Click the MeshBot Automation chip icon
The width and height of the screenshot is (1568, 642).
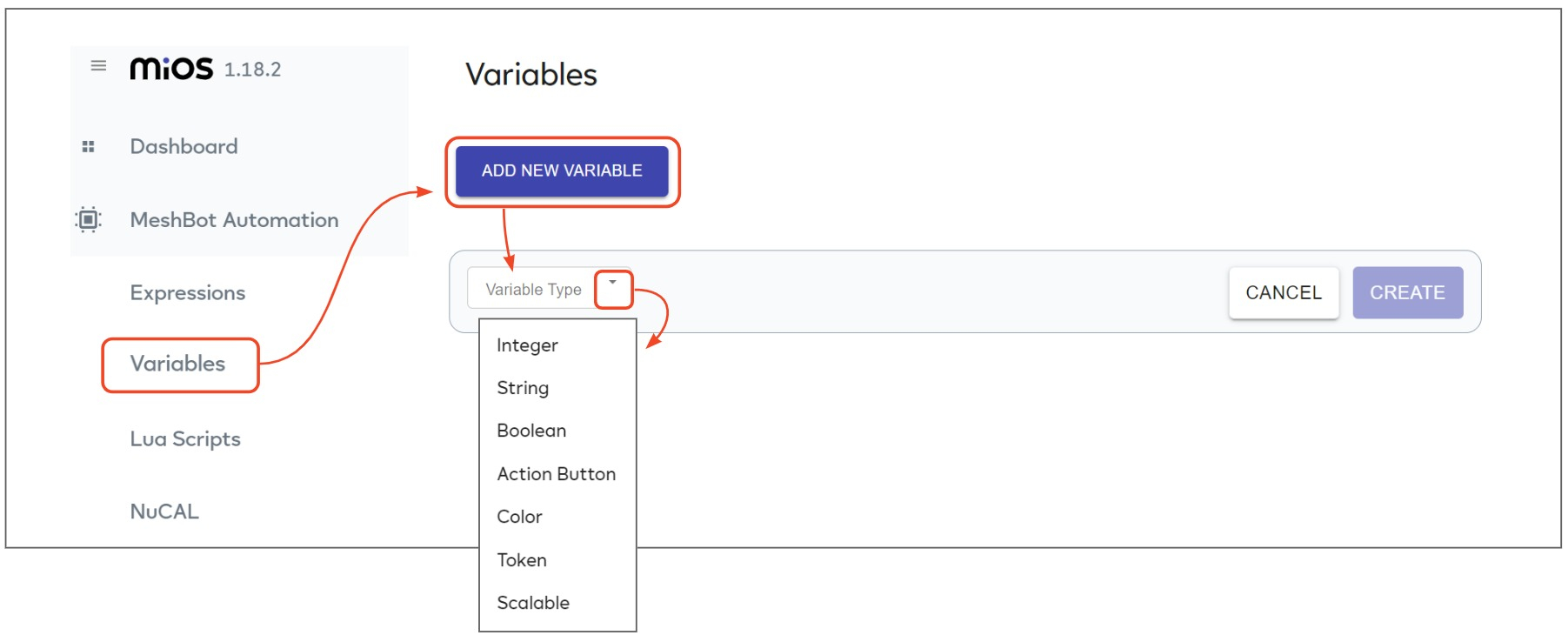coord(88,219)
